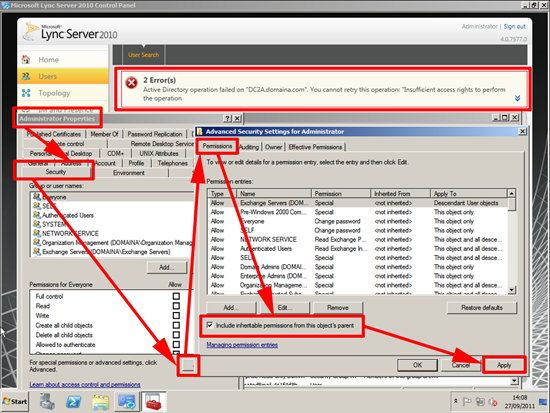Switch to the Profile tab

[x=136, y=163]
